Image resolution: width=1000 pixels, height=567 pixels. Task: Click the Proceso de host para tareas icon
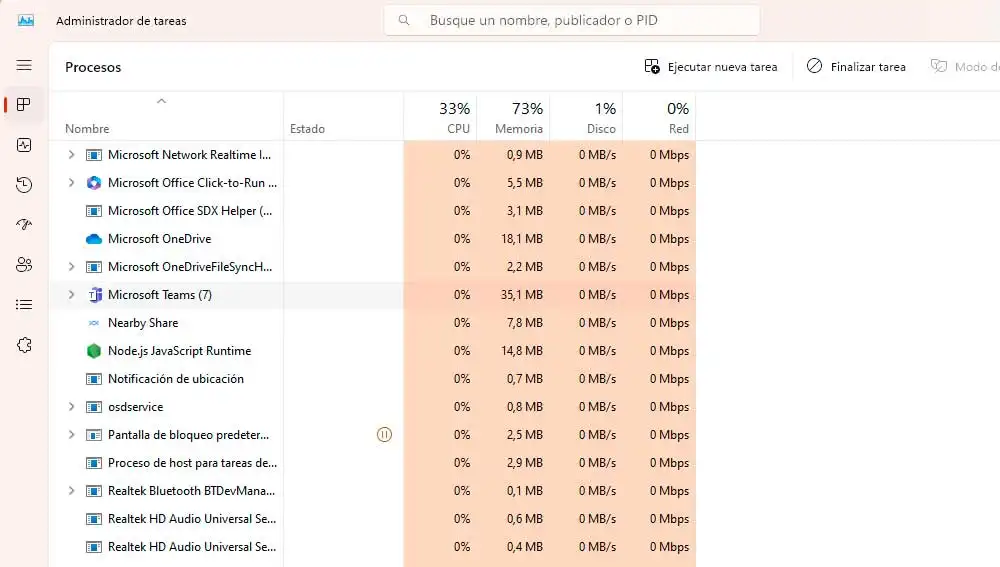[94, 463]
